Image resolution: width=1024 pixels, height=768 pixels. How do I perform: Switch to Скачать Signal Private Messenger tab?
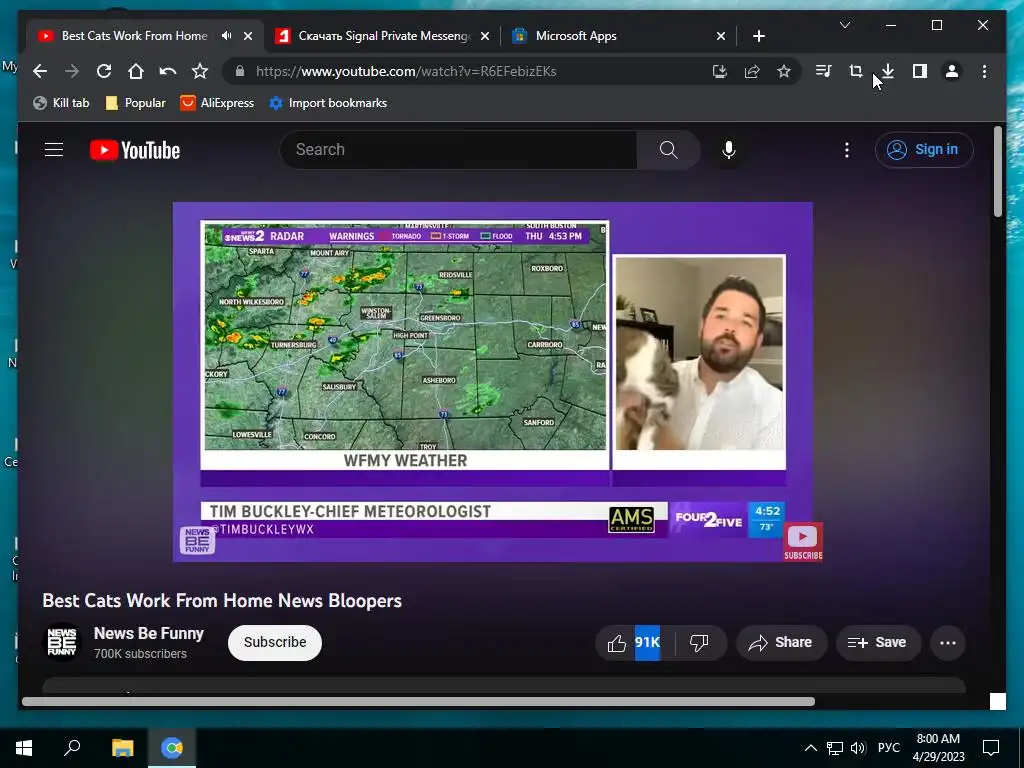coord(383,36)
